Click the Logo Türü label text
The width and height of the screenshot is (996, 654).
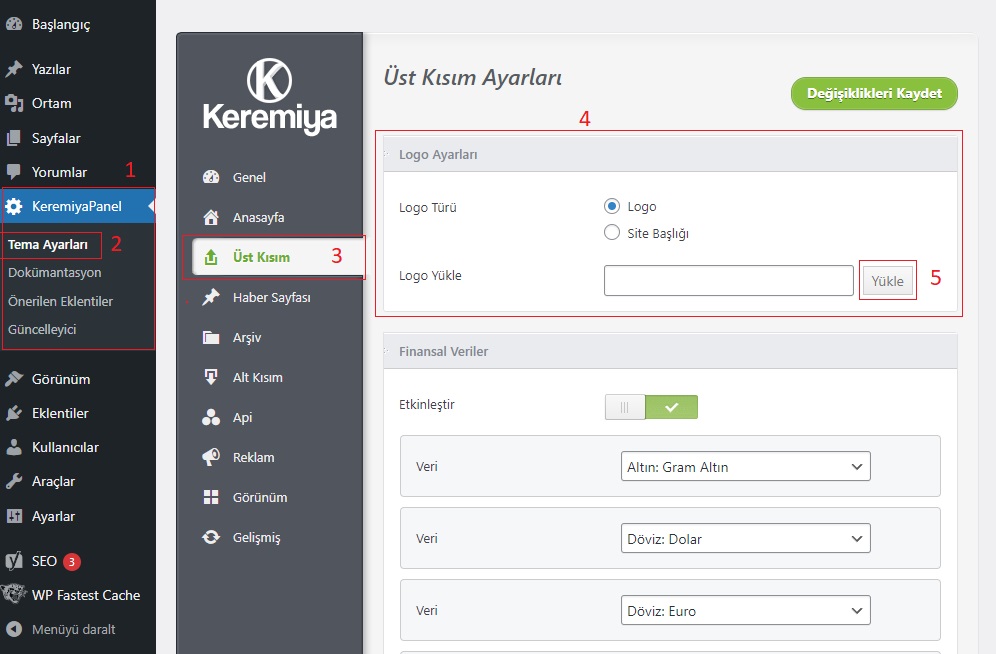point(427,208)
